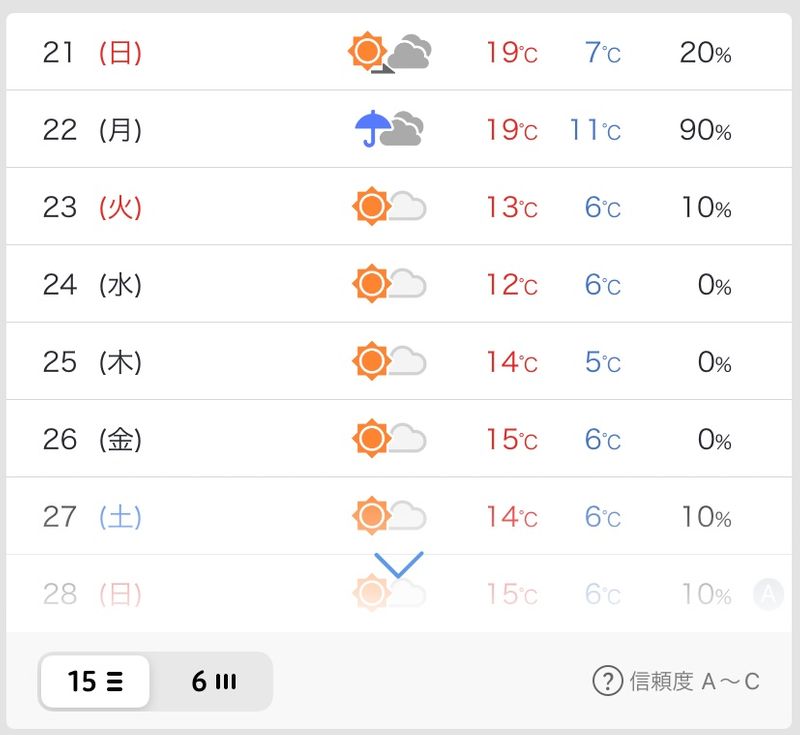
Task: Click the 24 (水) date label
Action: (x=92, y=285)
